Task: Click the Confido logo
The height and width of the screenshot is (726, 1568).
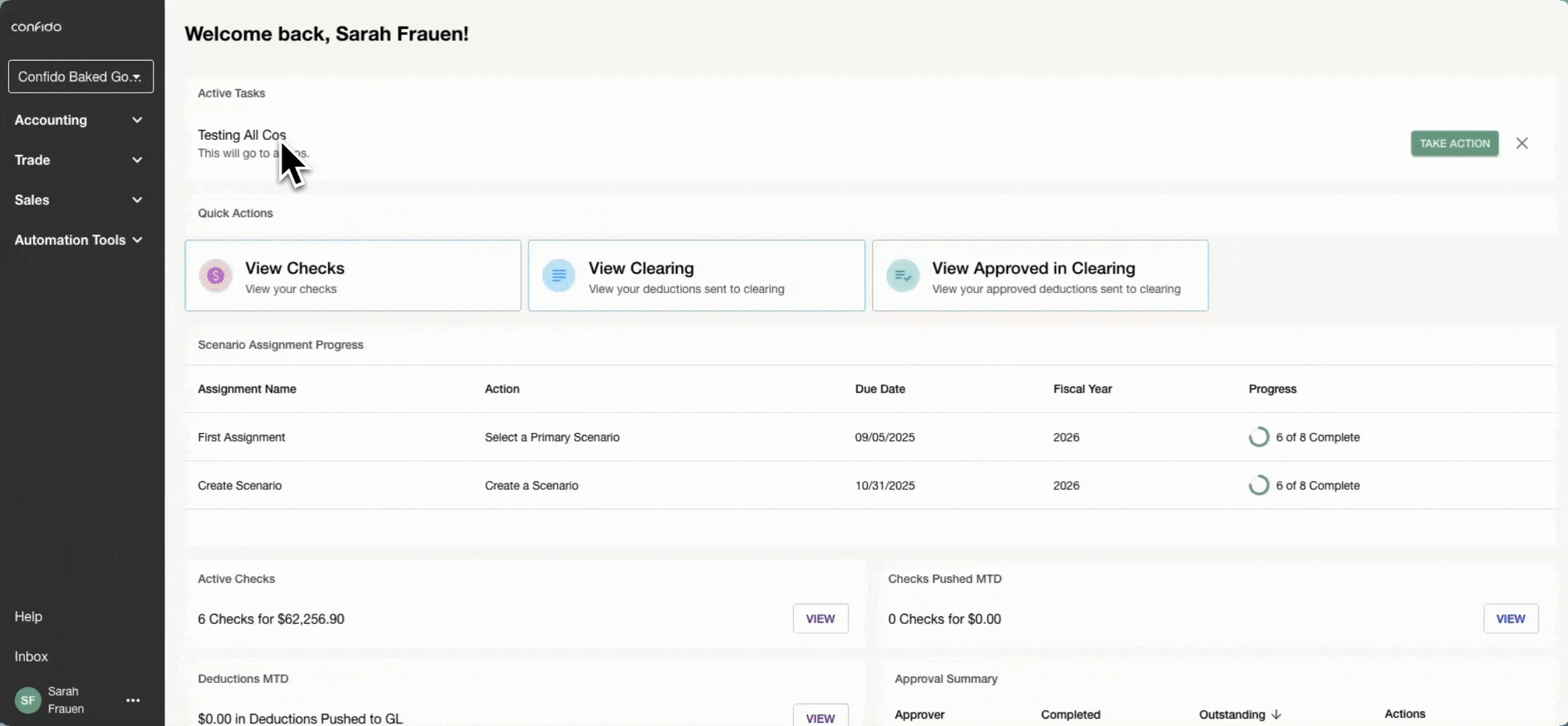Action: 36,27
